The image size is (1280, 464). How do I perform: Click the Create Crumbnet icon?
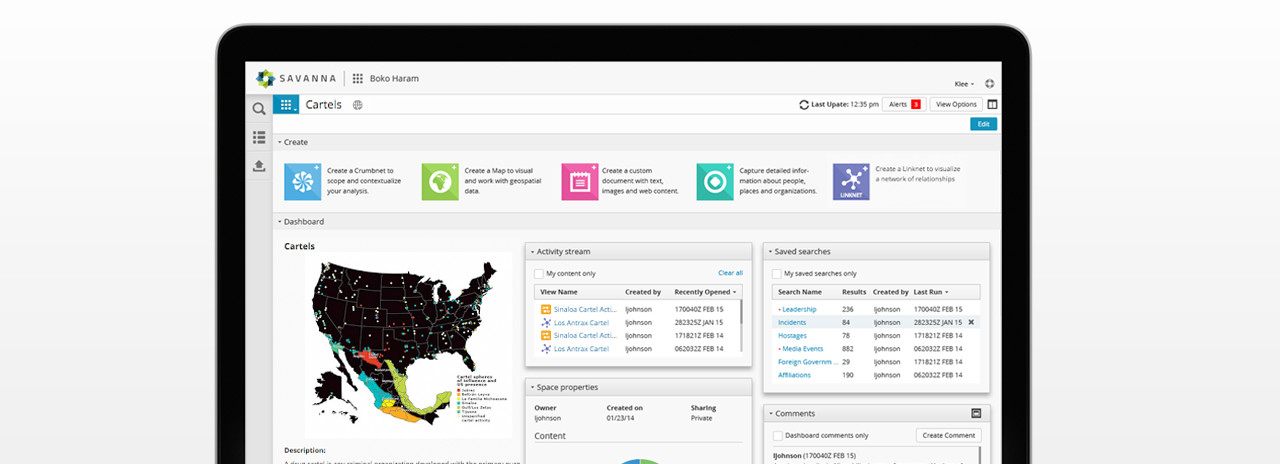(302, 182)
